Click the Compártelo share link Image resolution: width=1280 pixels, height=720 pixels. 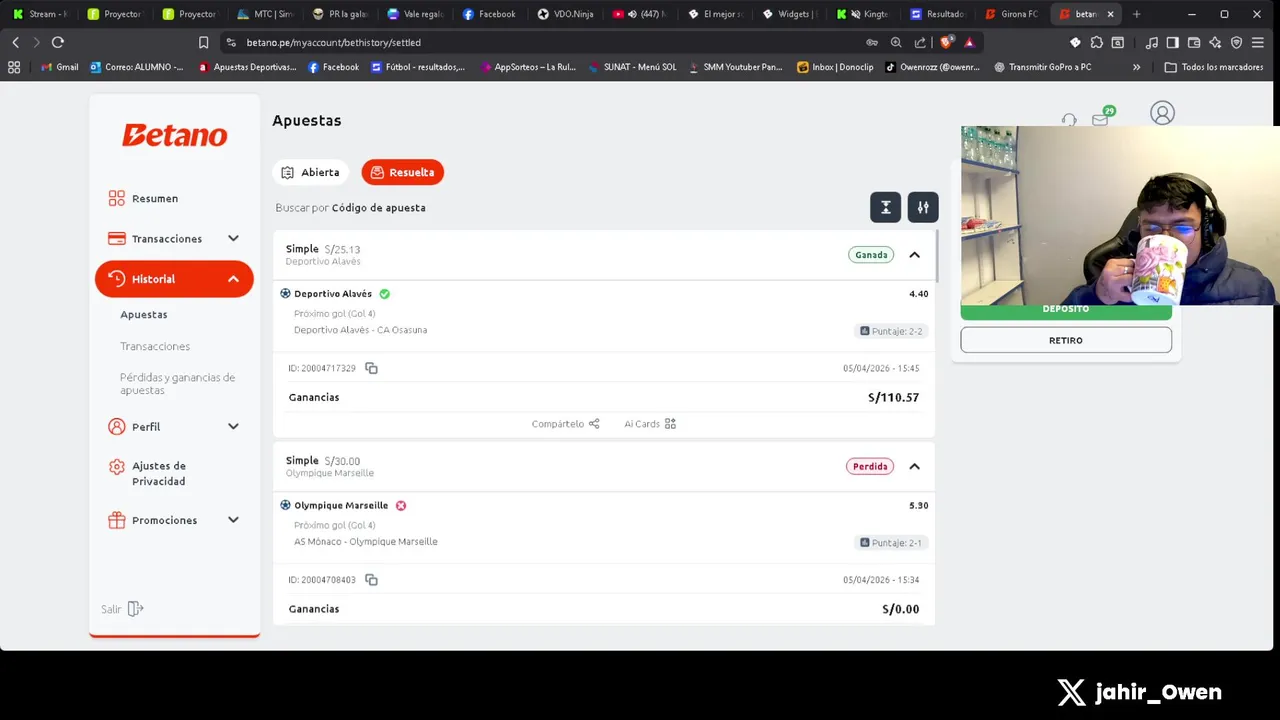click(565, 424)
